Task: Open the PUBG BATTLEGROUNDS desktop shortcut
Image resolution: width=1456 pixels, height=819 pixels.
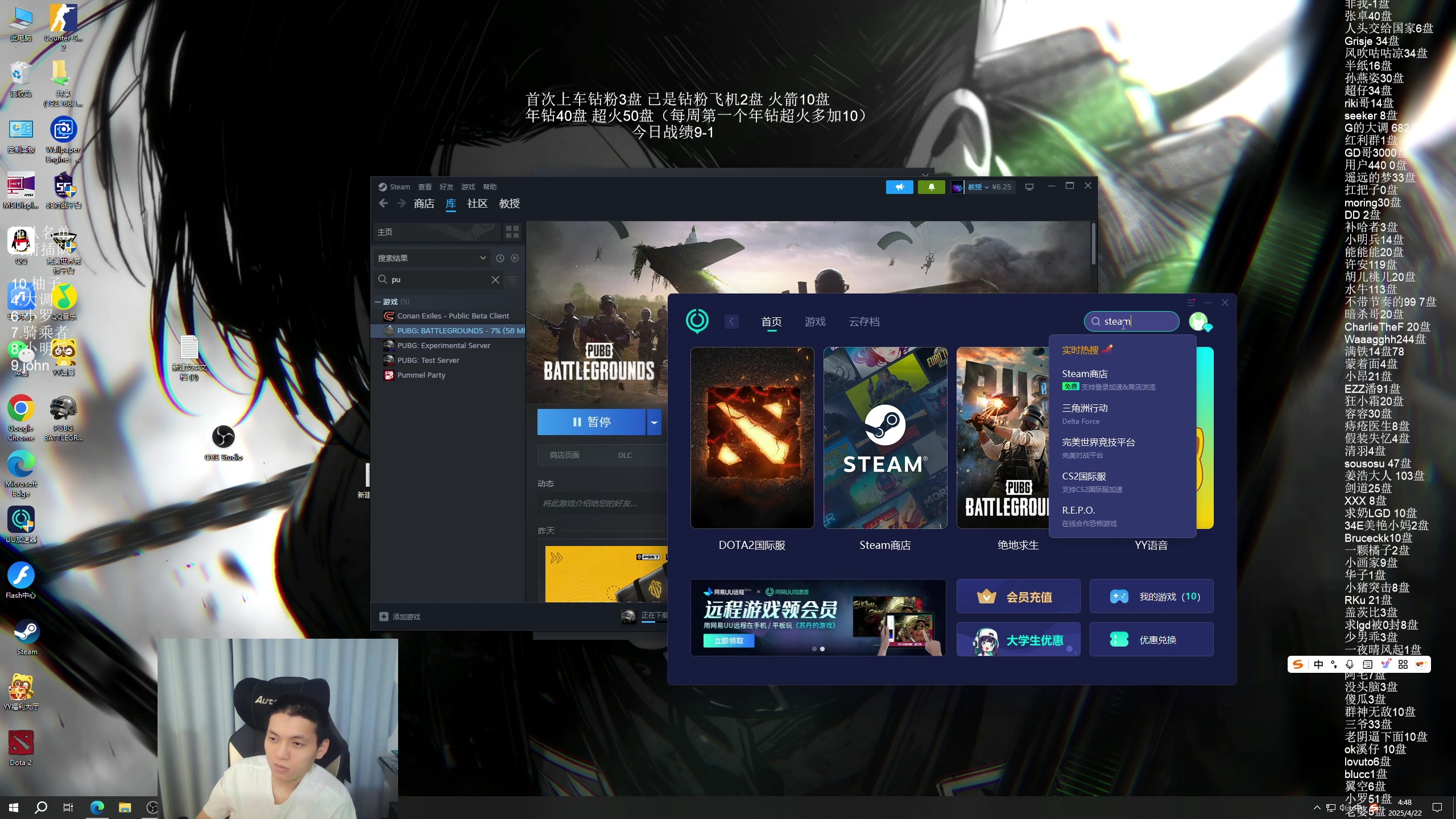Action: [x=63, y=418]
